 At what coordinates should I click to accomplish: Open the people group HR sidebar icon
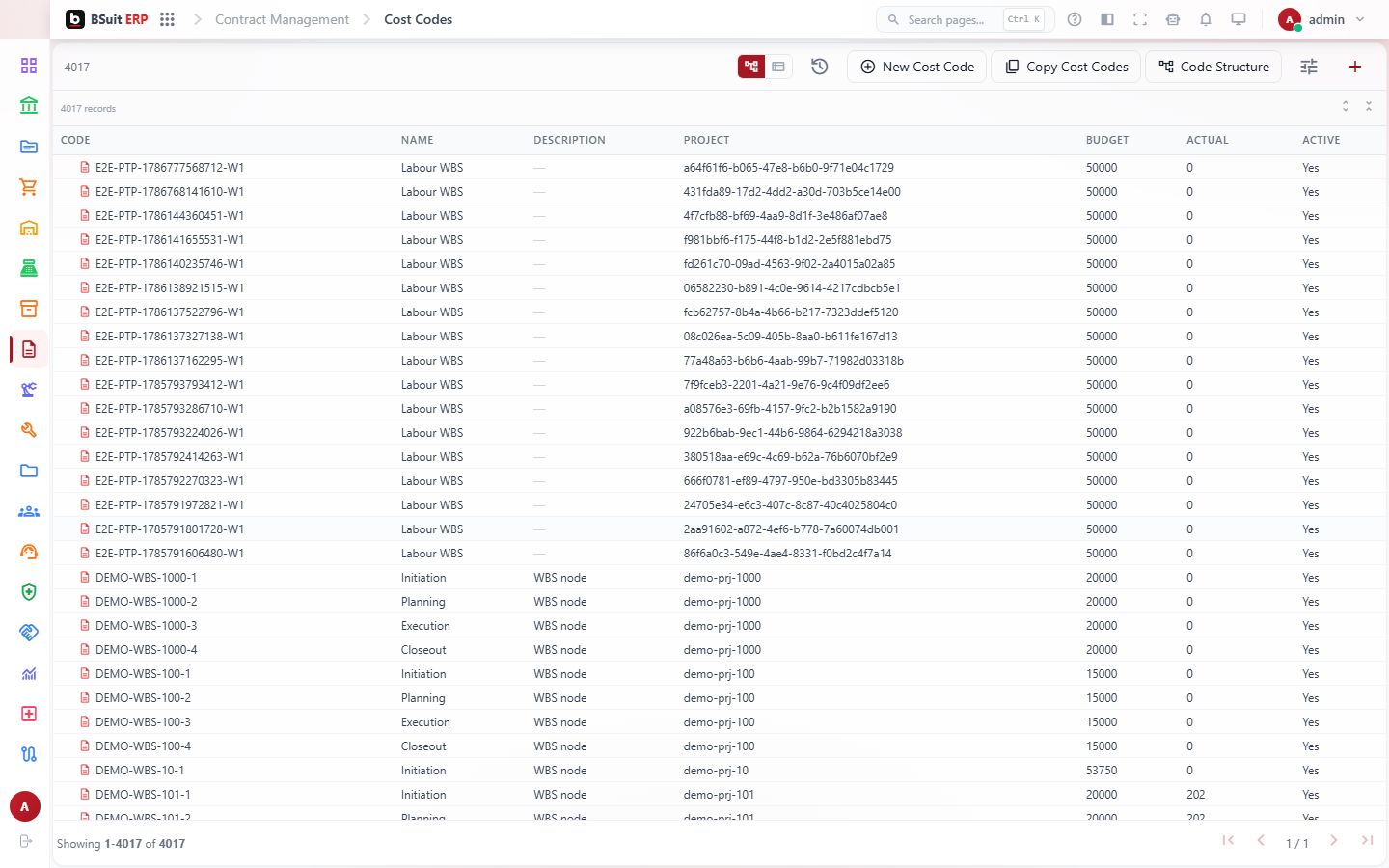pyautogui.click(x=29, y=511)
